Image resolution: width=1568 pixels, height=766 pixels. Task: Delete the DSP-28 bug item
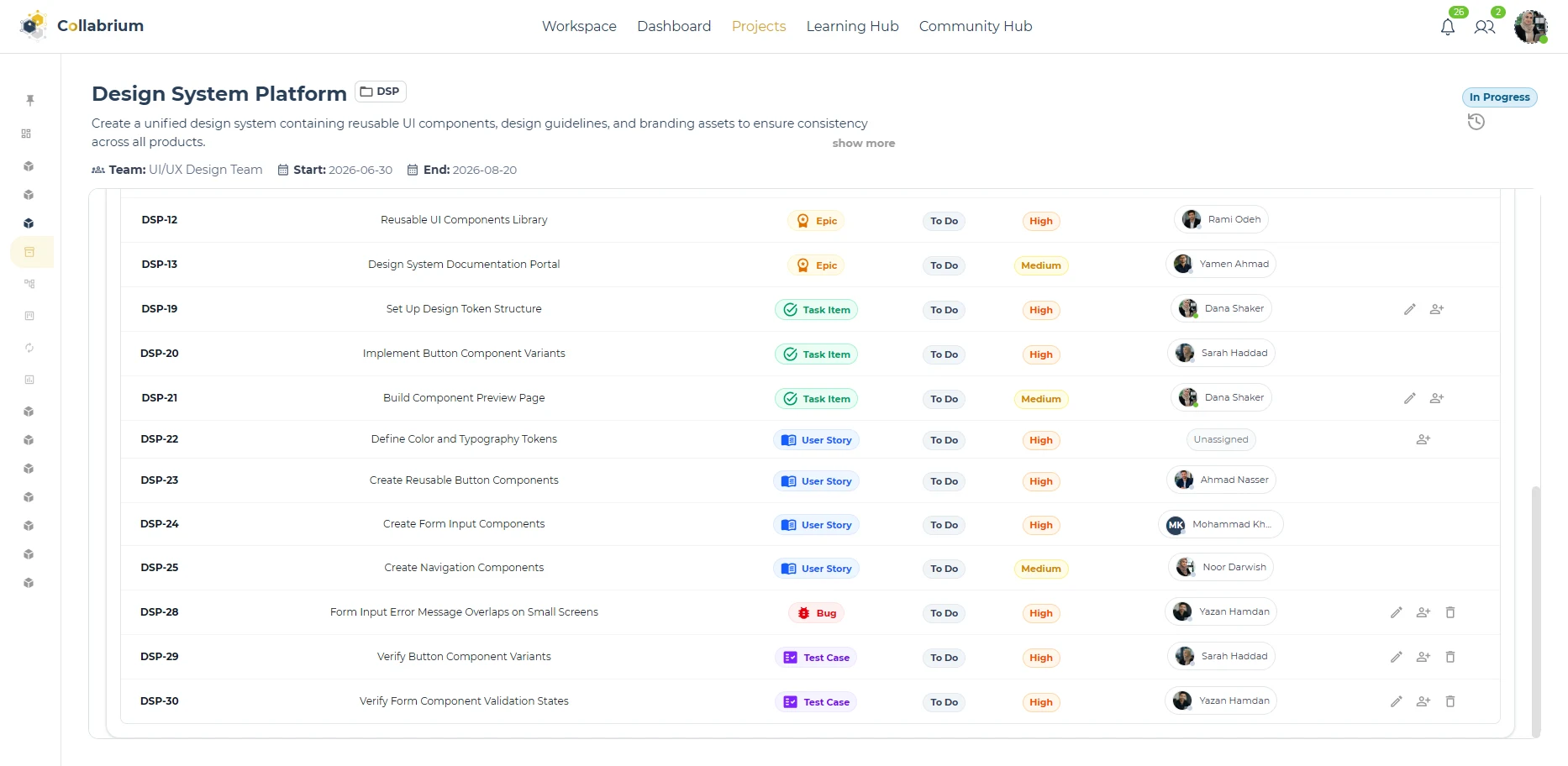coord(1450,612)
